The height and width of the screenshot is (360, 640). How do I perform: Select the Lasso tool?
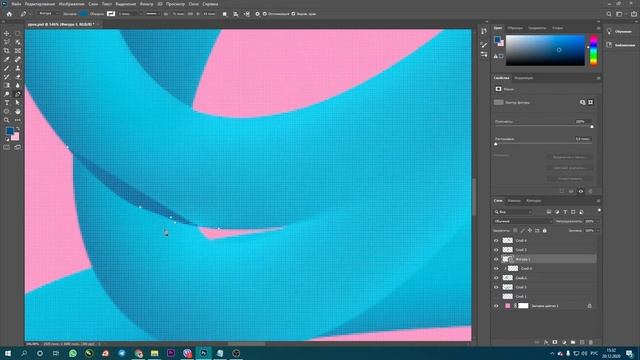pyautogui.click(x=7, y=42)
